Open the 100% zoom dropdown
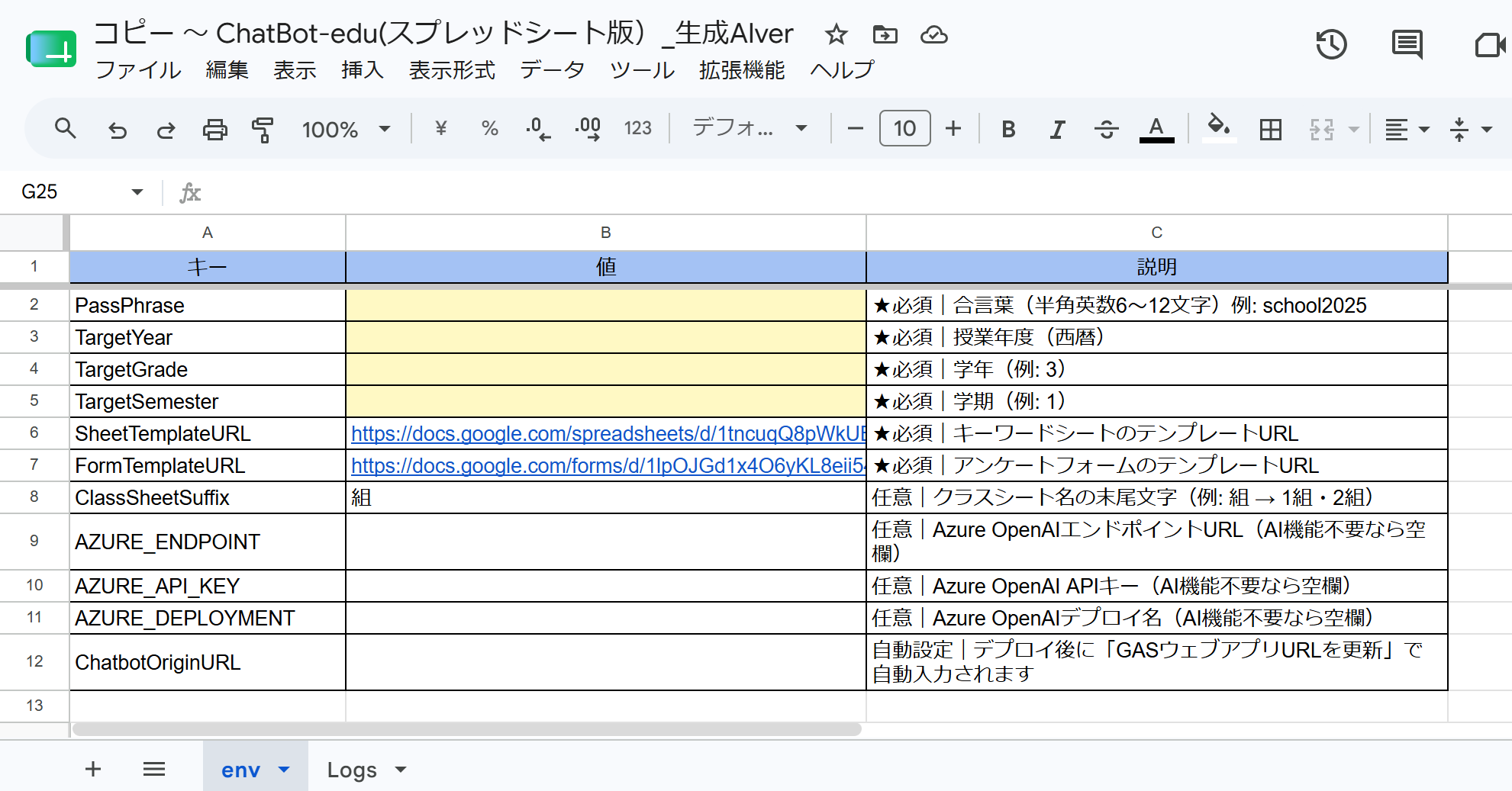 point(346,129)
